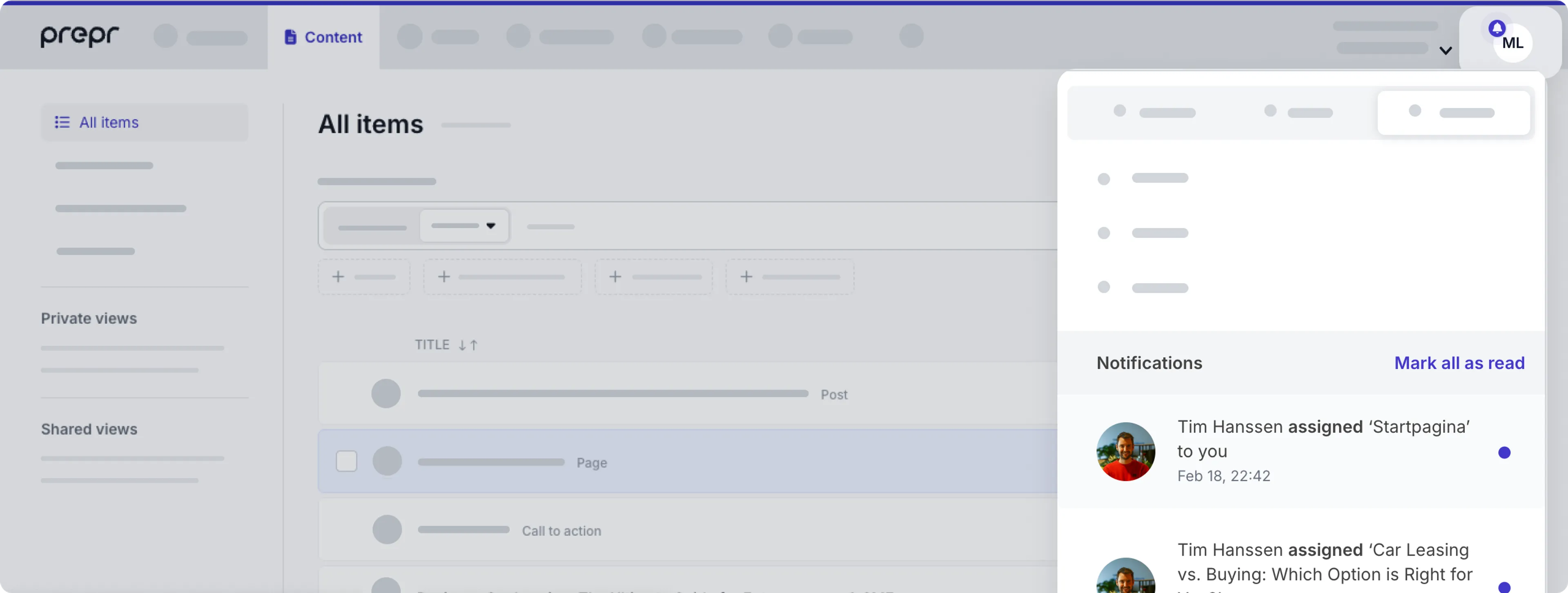Sort by TITLE column arrows
Viewport: 1568px width, 593px height.
(468, 345)
